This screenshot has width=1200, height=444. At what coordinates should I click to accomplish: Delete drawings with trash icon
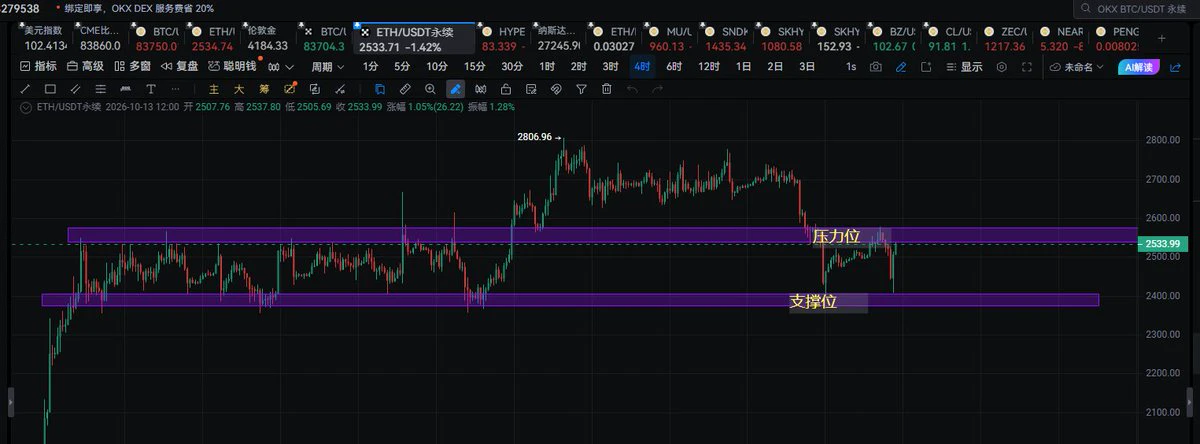606,88
